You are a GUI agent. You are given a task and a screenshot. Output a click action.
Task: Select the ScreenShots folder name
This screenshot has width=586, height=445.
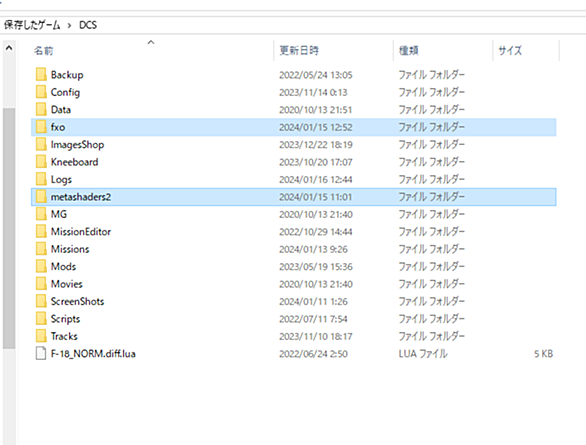pyautogui.click(x=77, y=301)
